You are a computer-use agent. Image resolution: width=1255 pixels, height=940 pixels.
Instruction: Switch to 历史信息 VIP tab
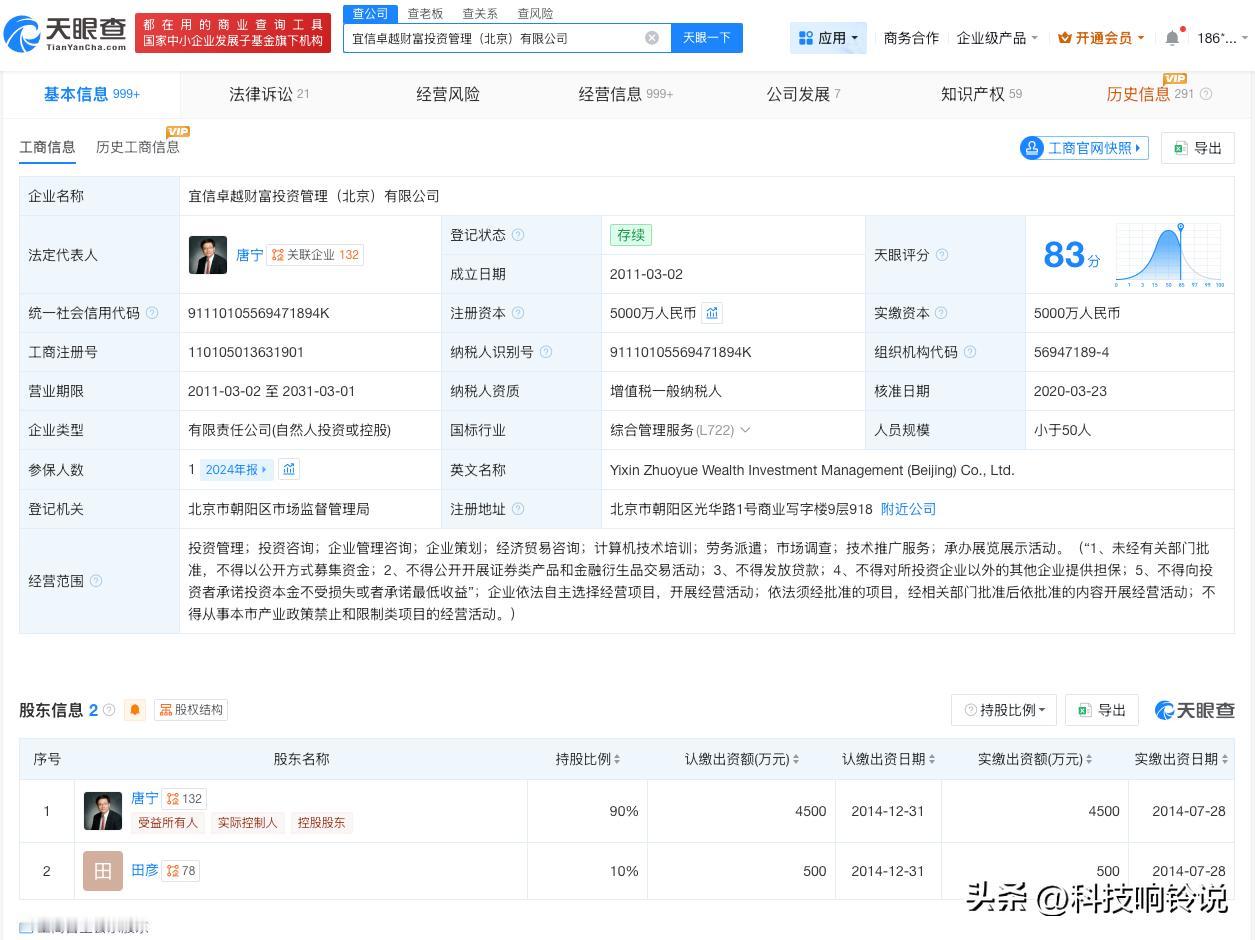(x=1150, y=94)
